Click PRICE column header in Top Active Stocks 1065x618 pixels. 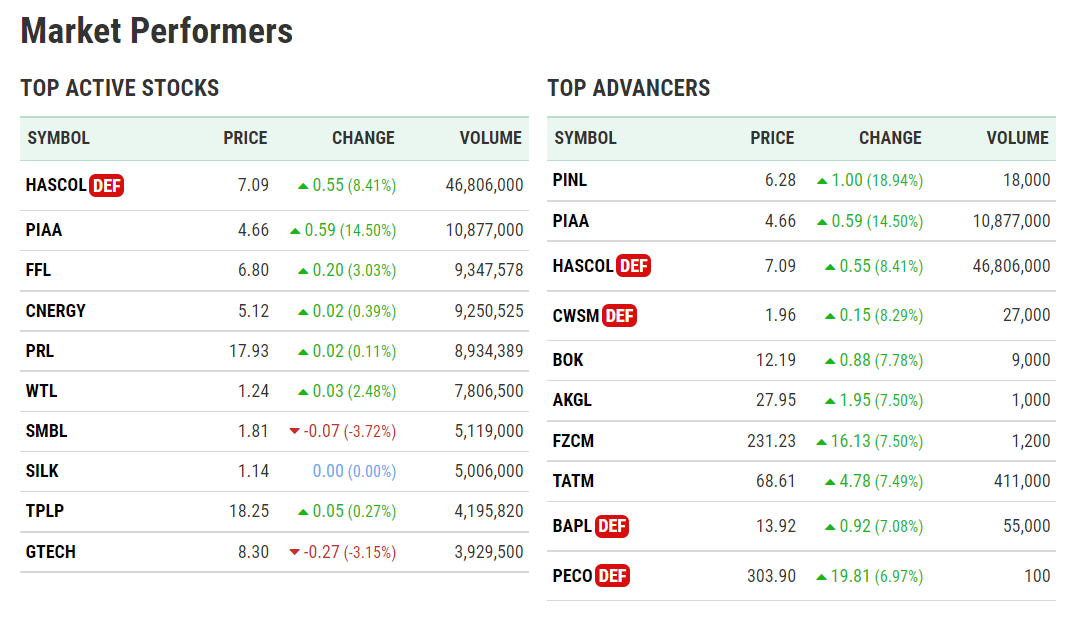(x=245, y=138)
